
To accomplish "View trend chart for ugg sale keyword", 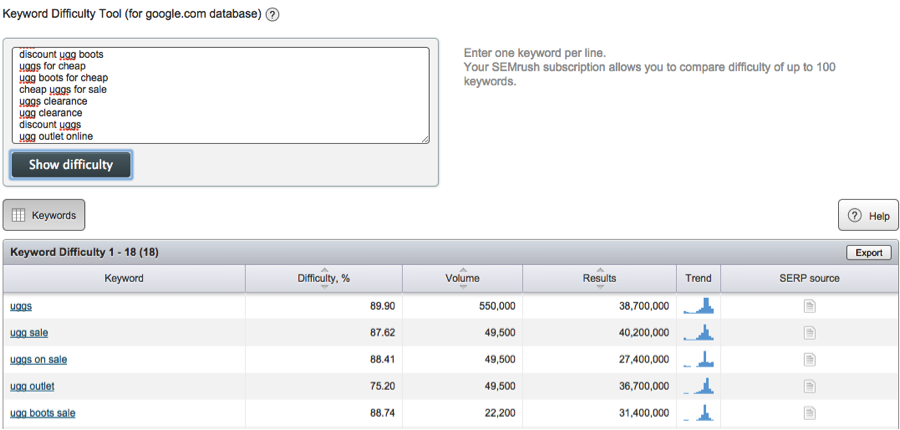I will click(698, 332).
